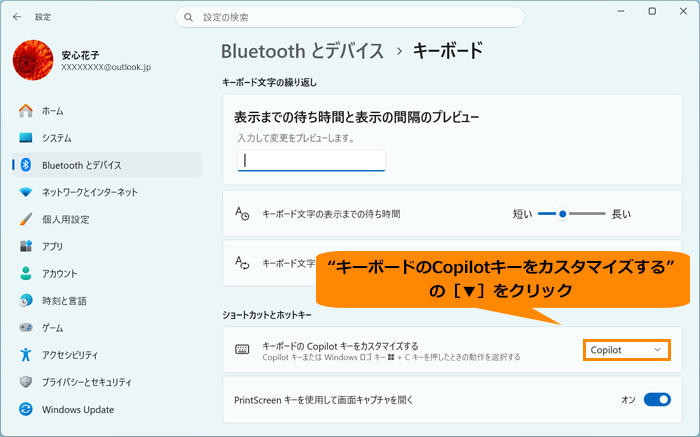Turn off the PrintScreen screen capture toggle

657,400
